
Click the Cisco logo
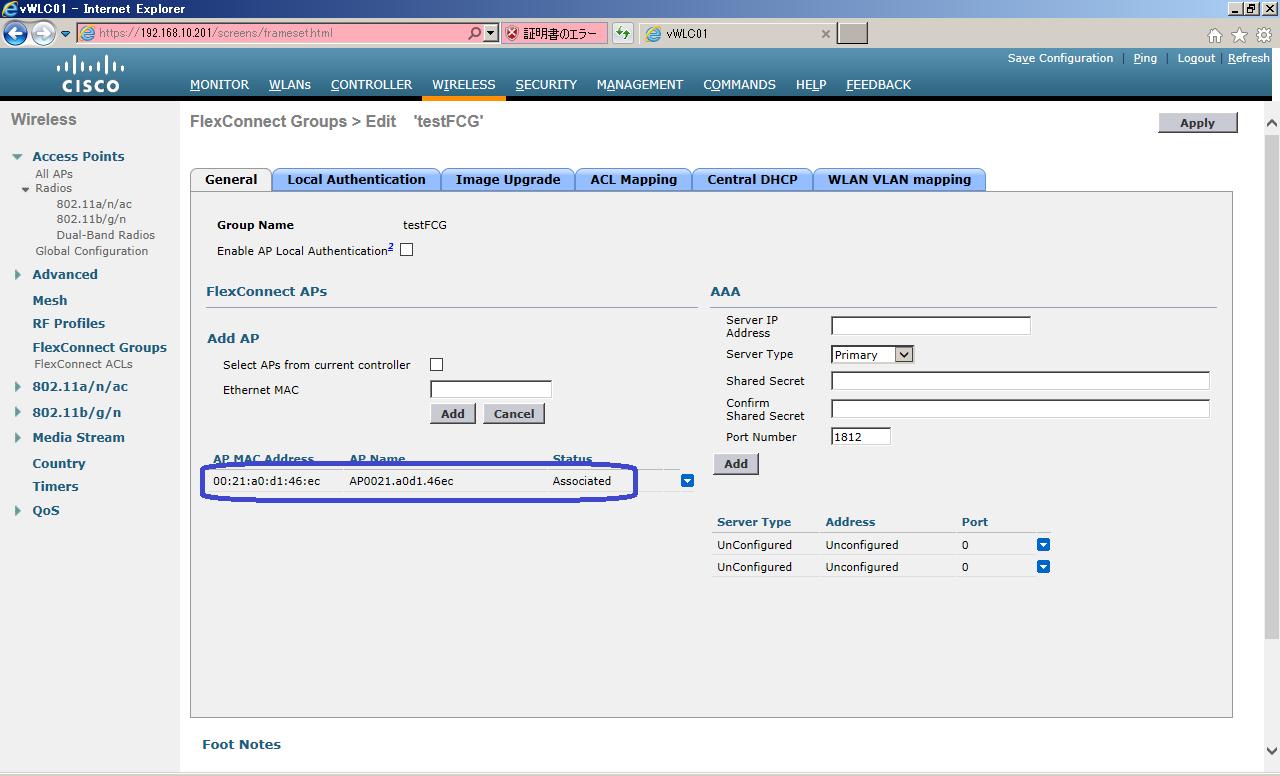(x=90, y=74)
